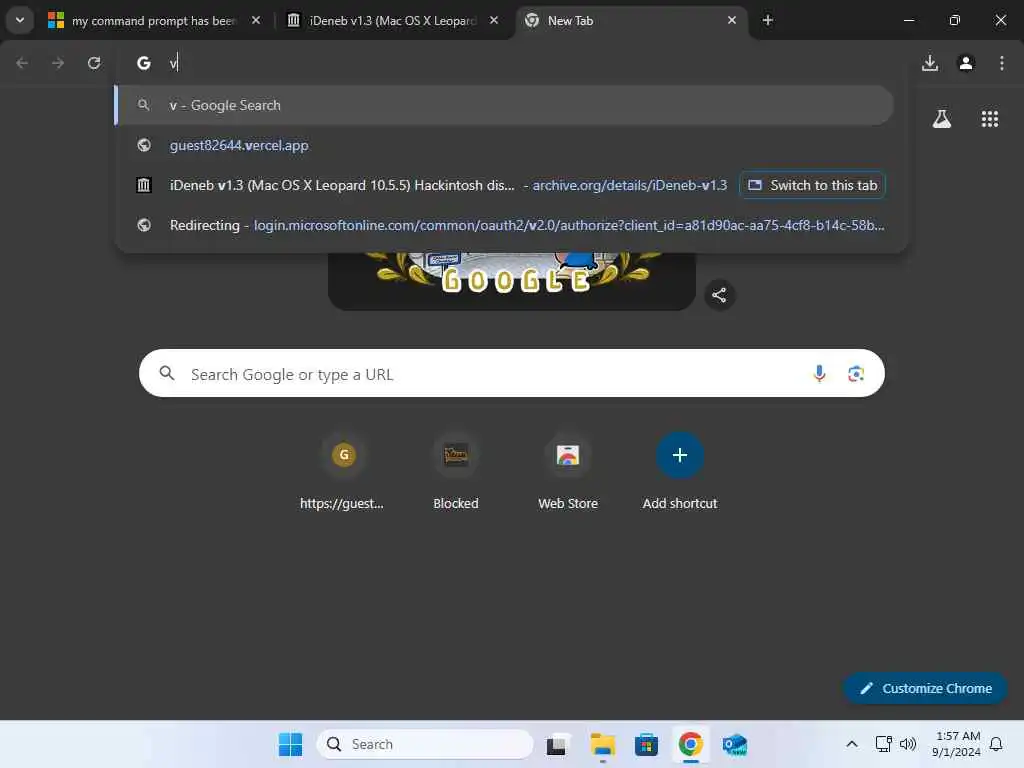Choose guest82644.vercel.app suggestion

(504, 145)
